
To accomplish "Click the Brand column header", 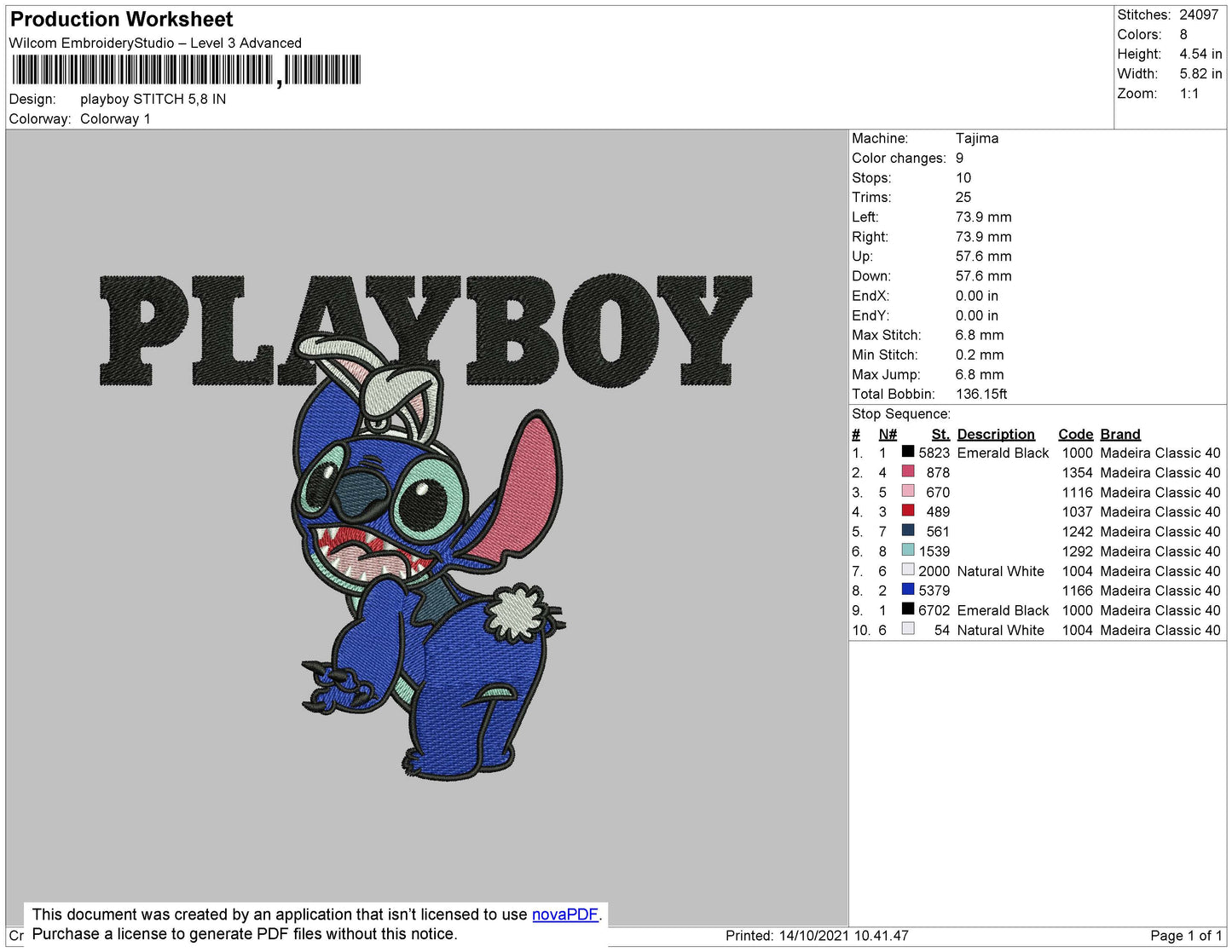I will point(1119,434).
